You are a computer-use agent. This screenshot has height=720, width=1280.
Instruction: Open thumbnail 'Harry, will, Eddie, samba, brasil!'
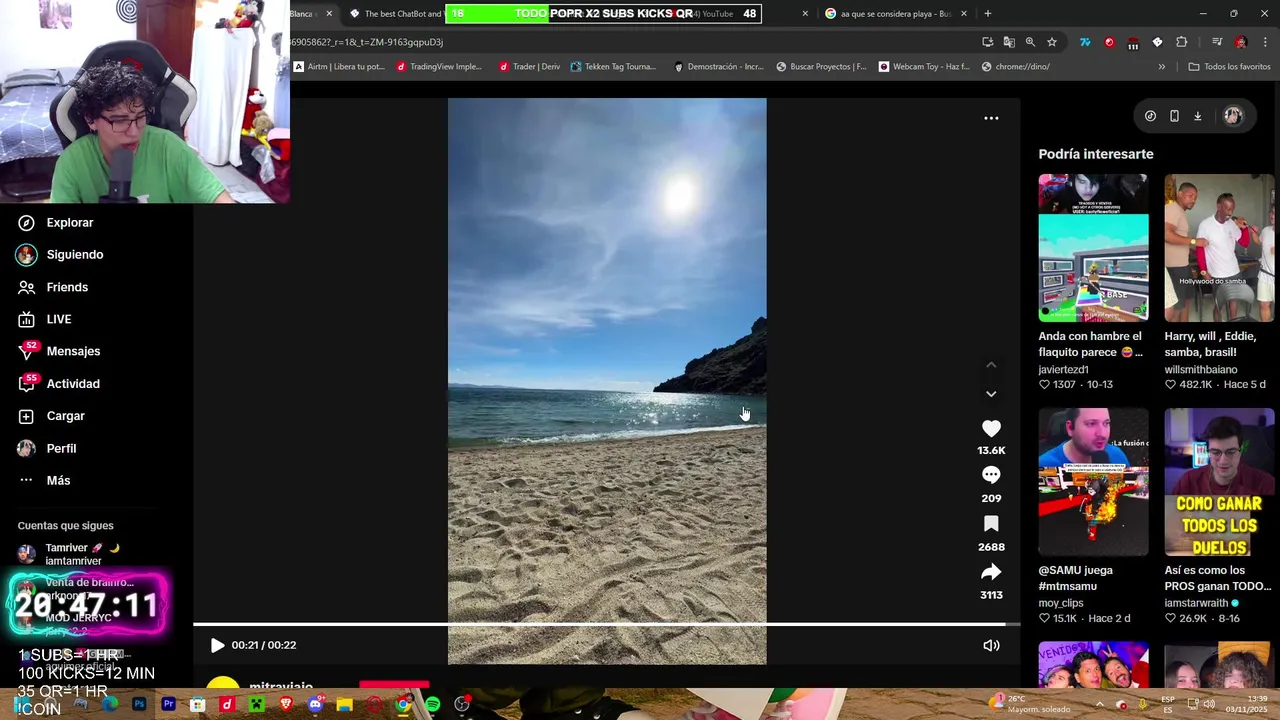[1219, 248]
